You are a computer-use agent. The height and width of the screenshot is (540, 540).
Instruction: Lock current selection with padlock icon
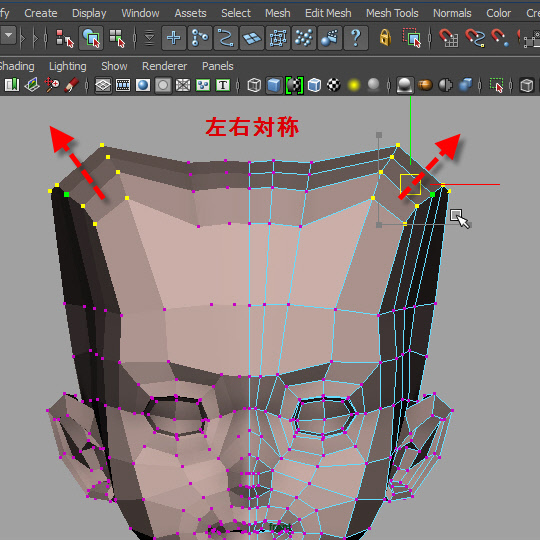385,37
